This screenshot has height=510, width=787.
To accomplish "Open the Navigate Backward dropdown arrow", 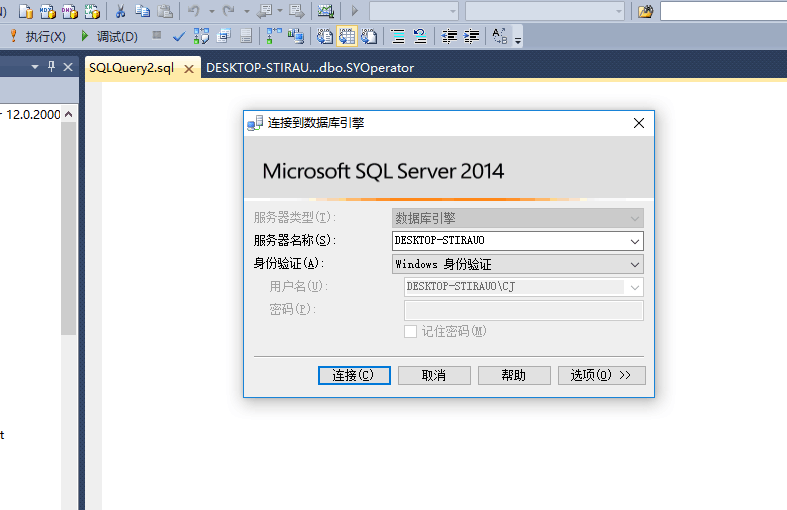I will tap(280, 11).
